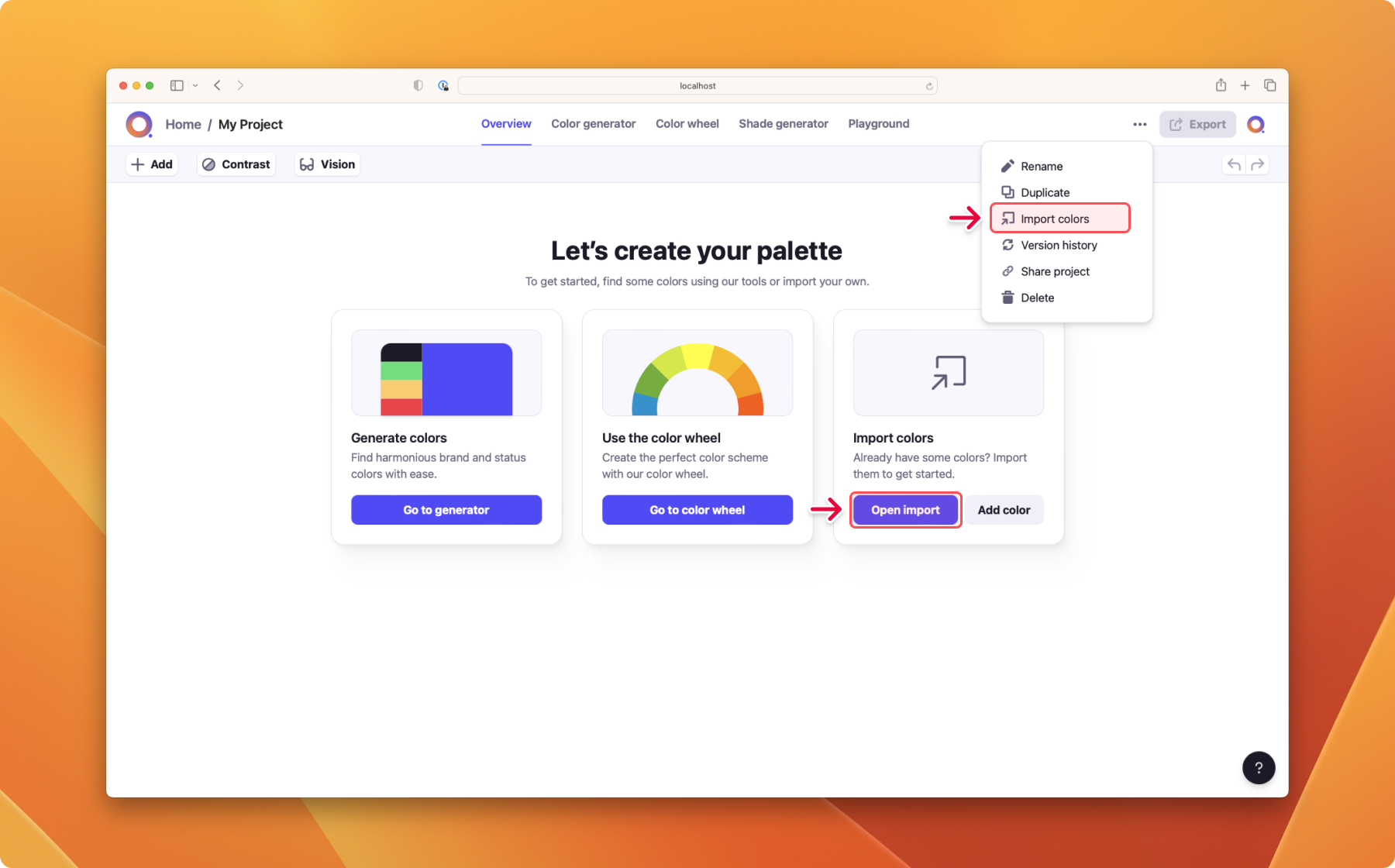Click the localhost address bar
This screenshot has width=1395, height=868.
coord(697,85)
